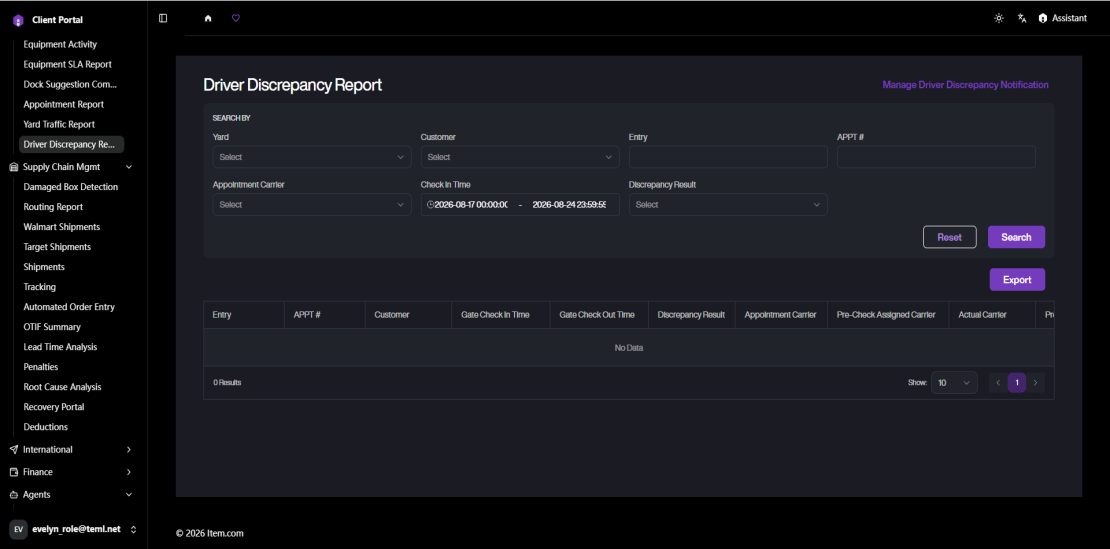Open the Appointment Carrier dropdown
Screen dimensions: 1110x549
coord(311,204)
